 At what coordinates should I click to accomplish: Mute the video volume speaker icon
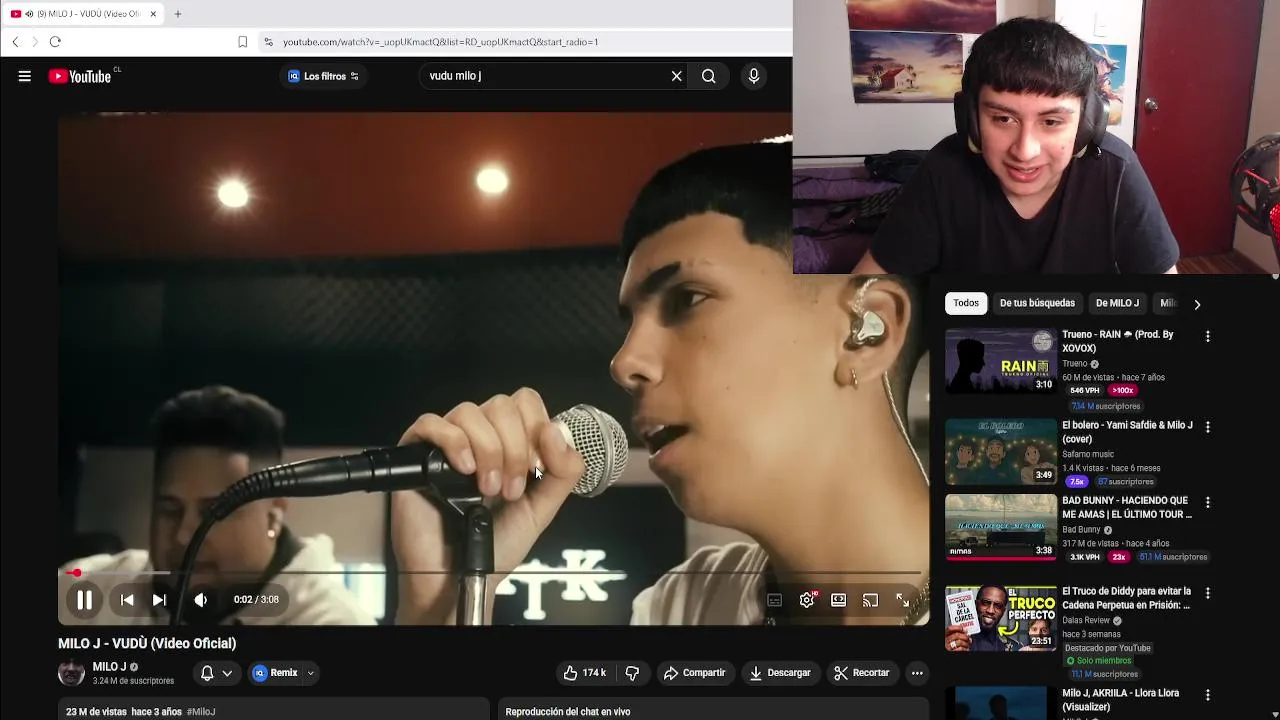coord(201,600)
